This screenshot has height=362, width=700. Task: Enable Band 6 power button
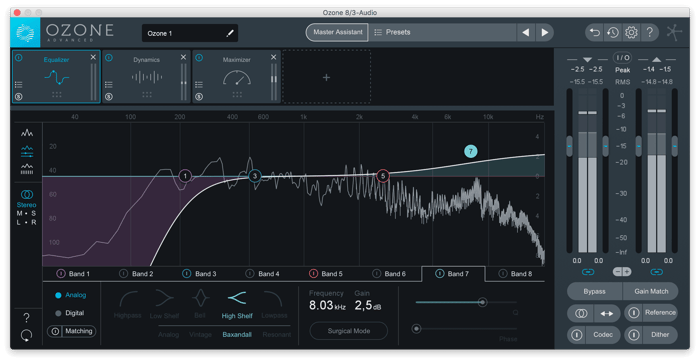[376, 274]
